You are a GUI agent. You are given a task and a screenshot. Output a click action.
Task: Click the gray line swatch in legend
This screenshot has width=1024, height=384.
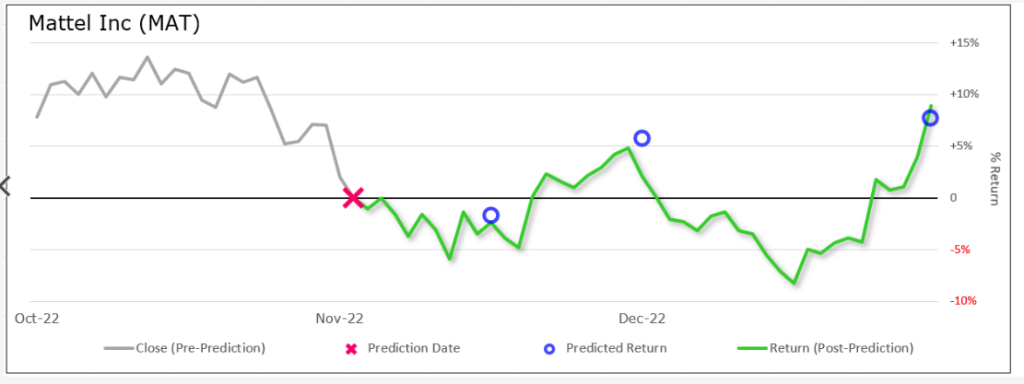119,348
